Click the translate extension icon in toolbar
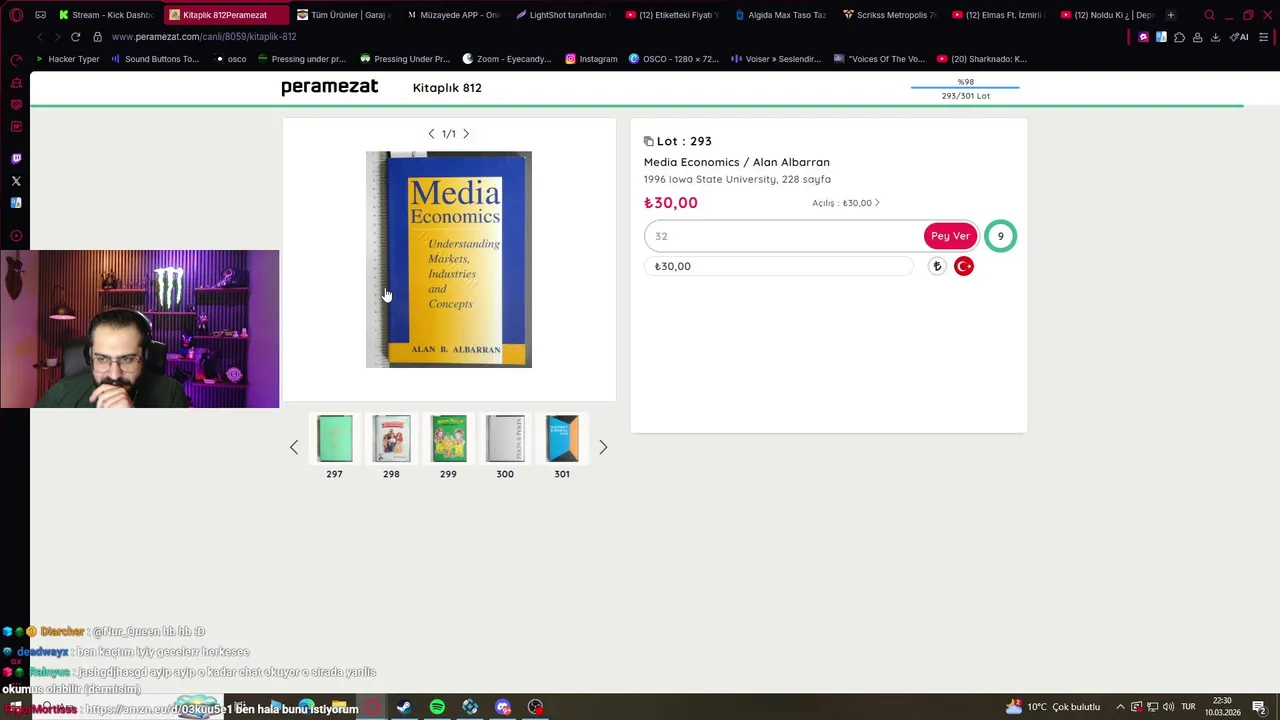Viewport: 1280px width, 720px height. click(x=1161, y=37)
